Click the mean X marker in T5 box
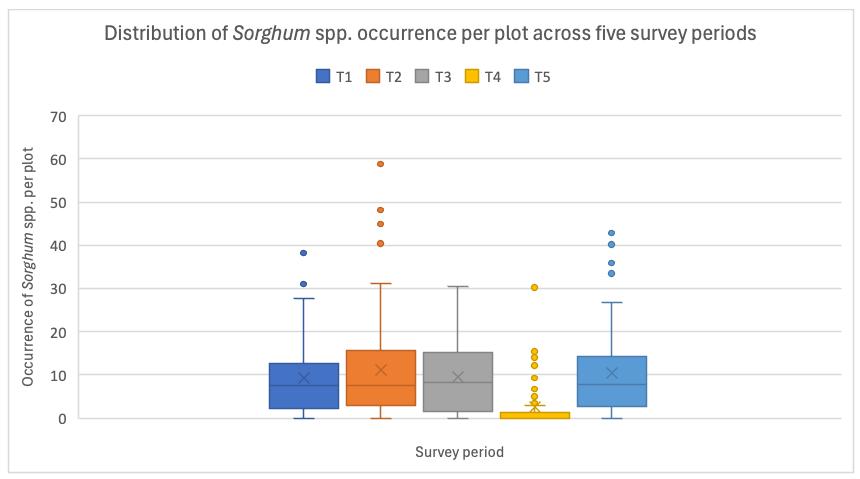The width and height of the screenshot is (860, 479). pos(612,373)
